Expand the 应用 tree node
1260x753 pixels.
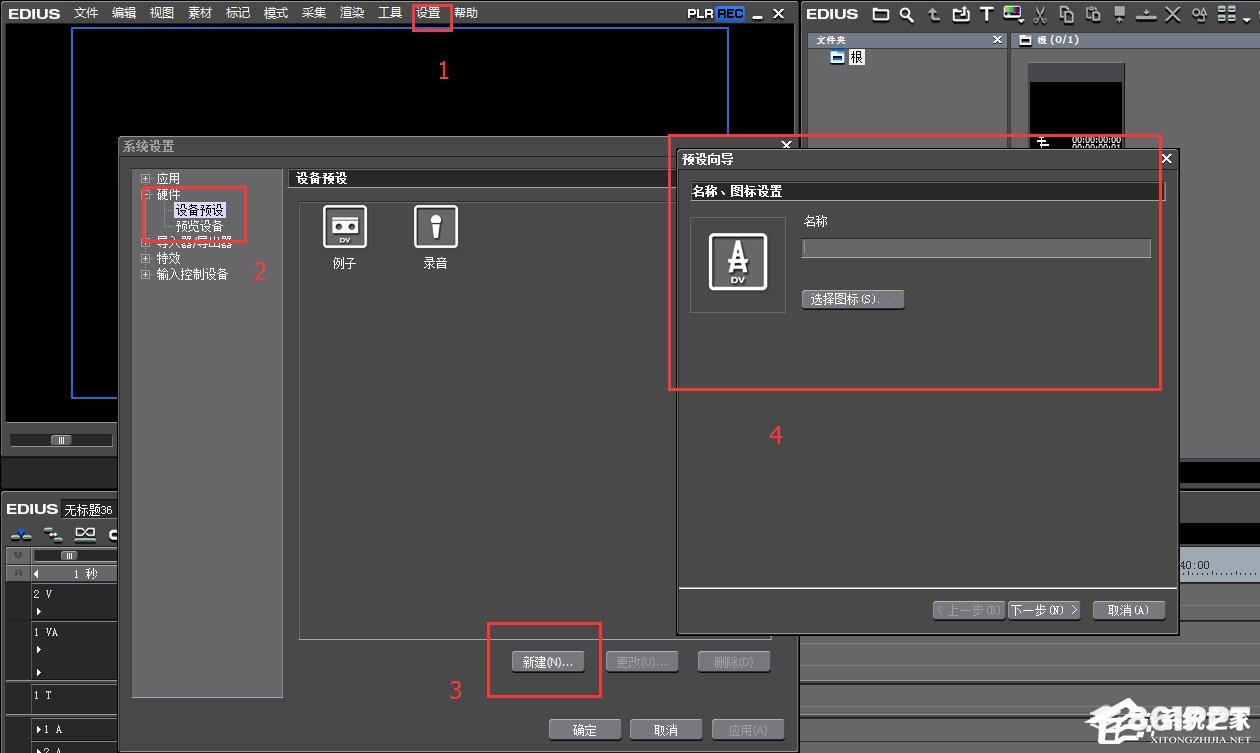146,179
